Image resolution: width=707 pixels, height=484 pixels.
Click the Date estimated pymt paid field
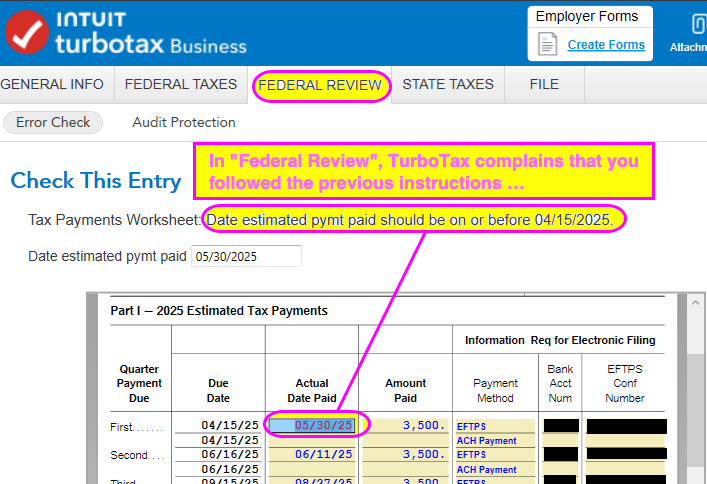[246, 256]
